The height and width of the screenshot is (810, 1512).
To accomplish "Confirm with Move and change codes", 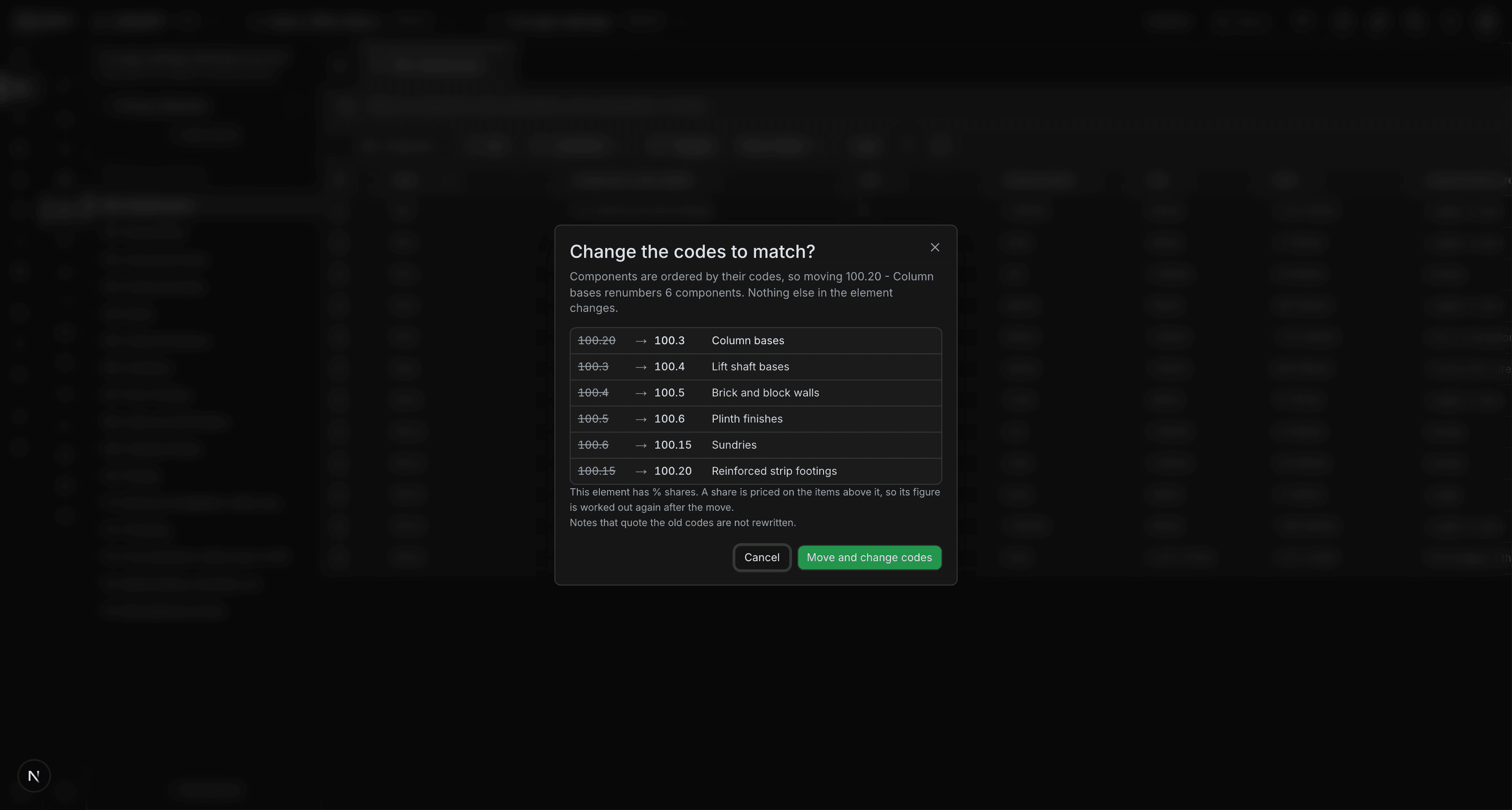I will click(869, 558).
